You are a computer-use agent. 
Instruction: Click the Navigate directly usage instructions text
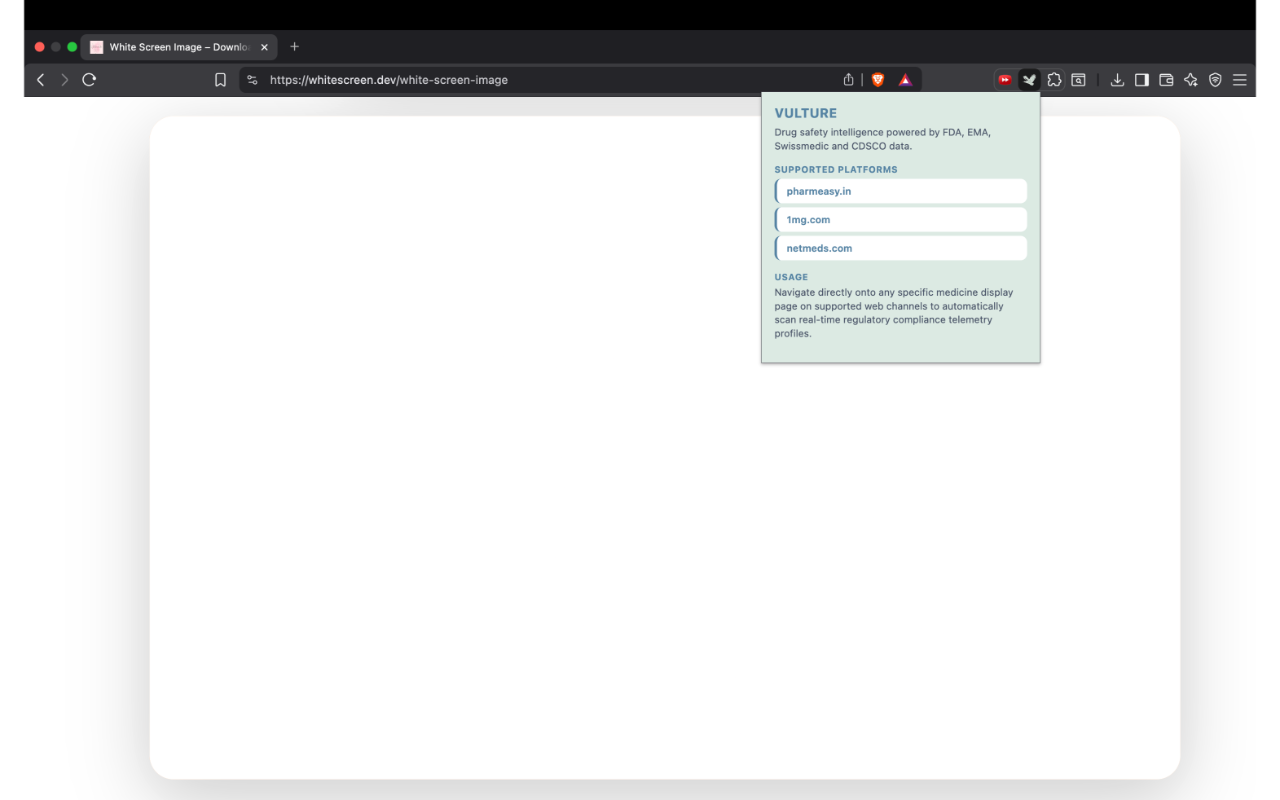coord(894,313)
